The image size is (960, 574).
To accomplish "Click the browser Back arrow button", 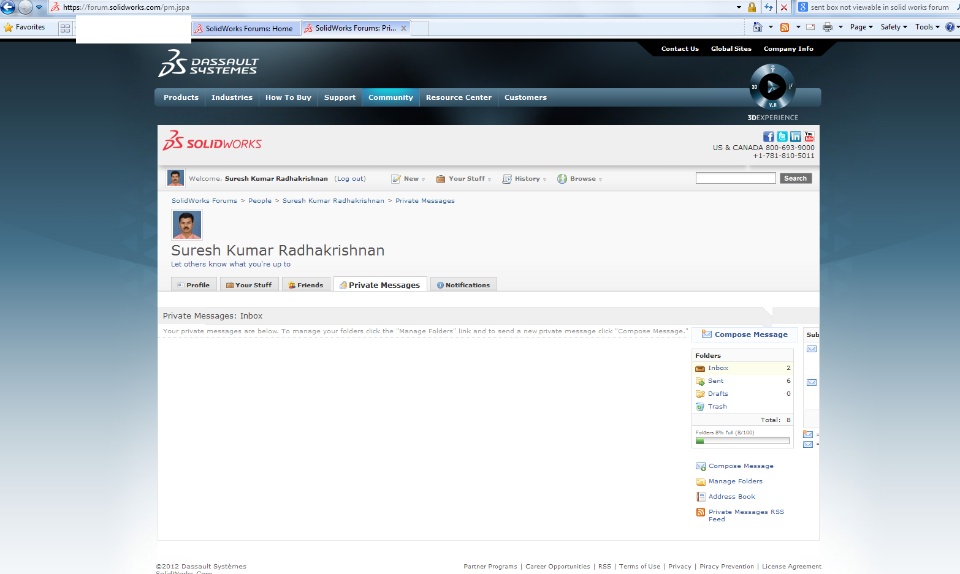I will pos(8,7).
